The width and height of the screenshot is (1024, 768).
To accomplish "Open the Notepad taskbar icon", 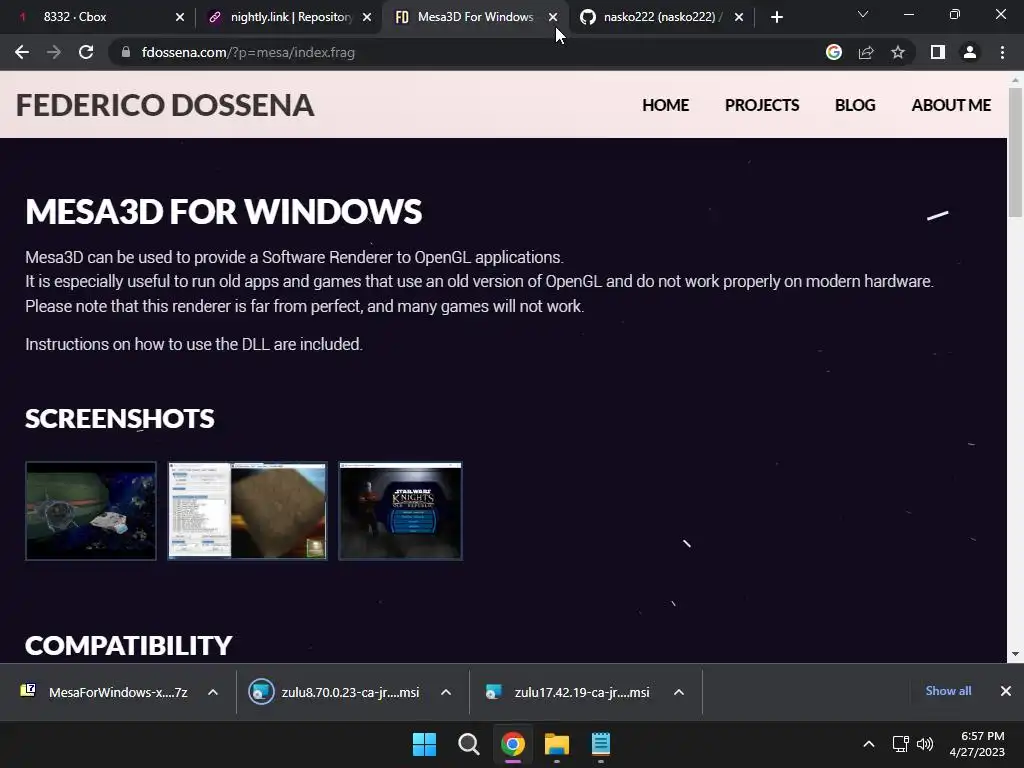I will [601, 744].
